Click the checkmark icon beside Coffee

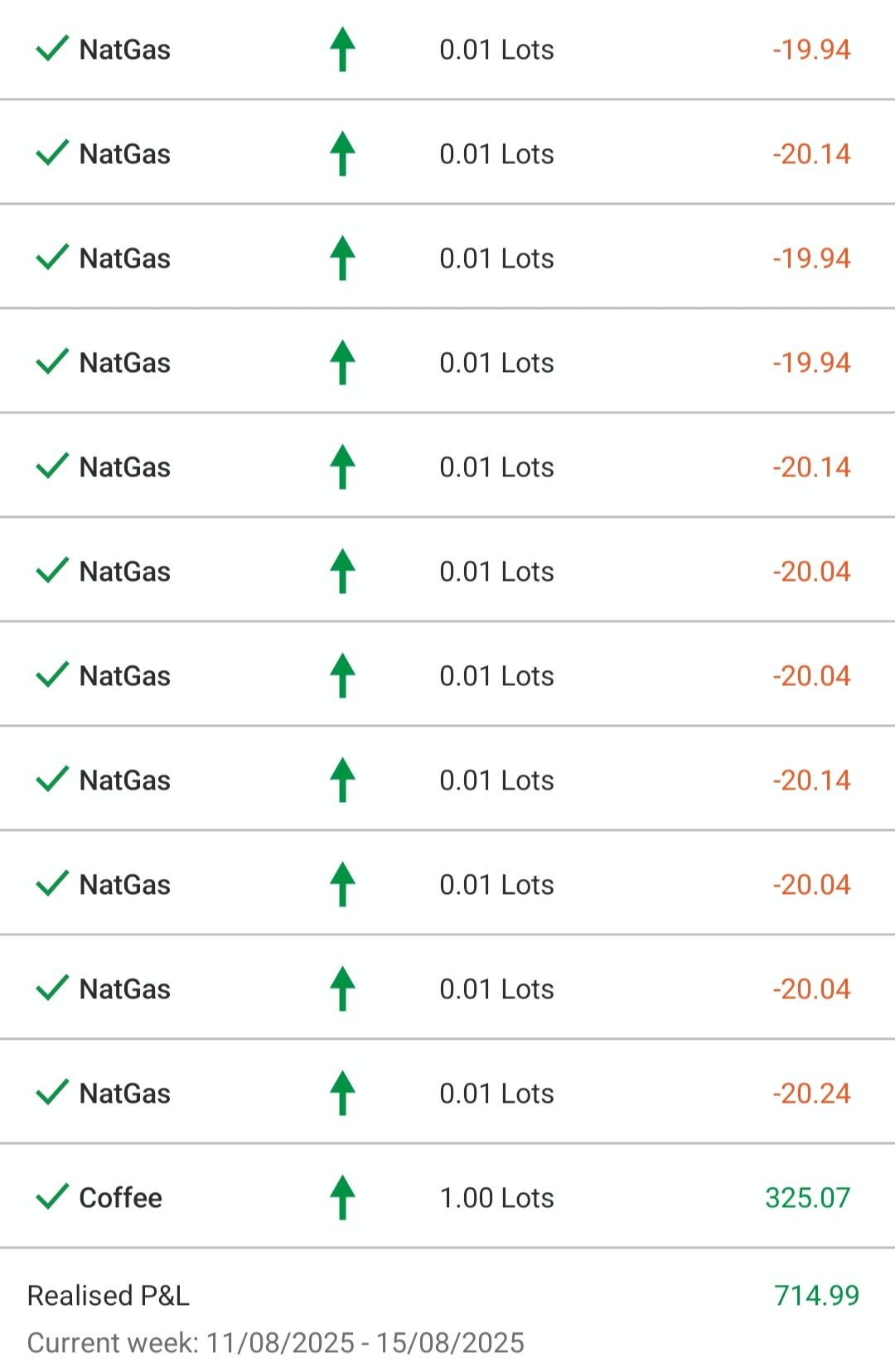click(x=52, y=1196)
